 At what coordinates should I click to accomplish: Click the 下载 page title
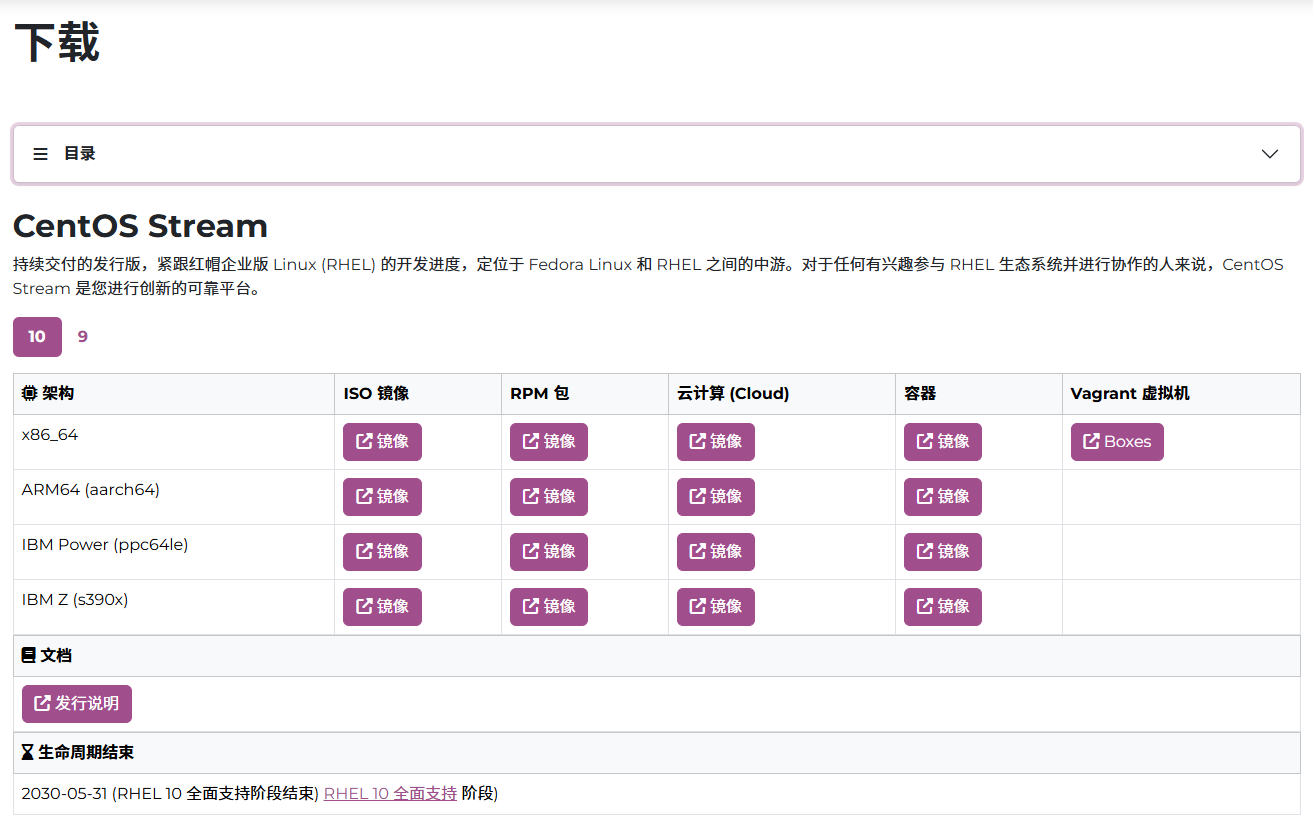point(57,44)
